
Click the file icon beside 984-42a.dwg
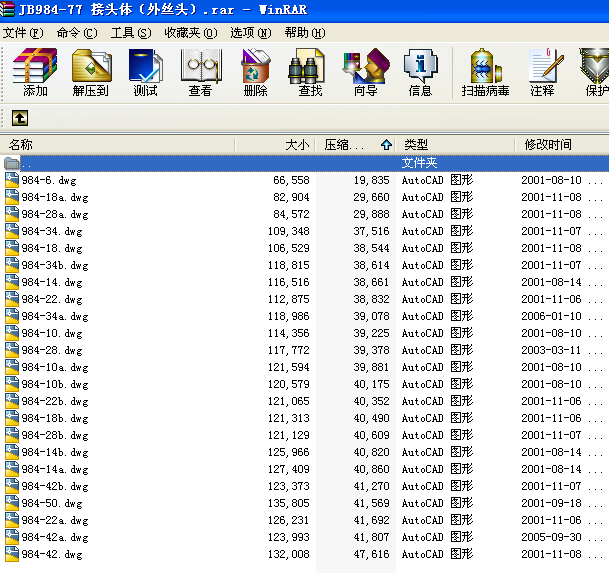[12, 537]
